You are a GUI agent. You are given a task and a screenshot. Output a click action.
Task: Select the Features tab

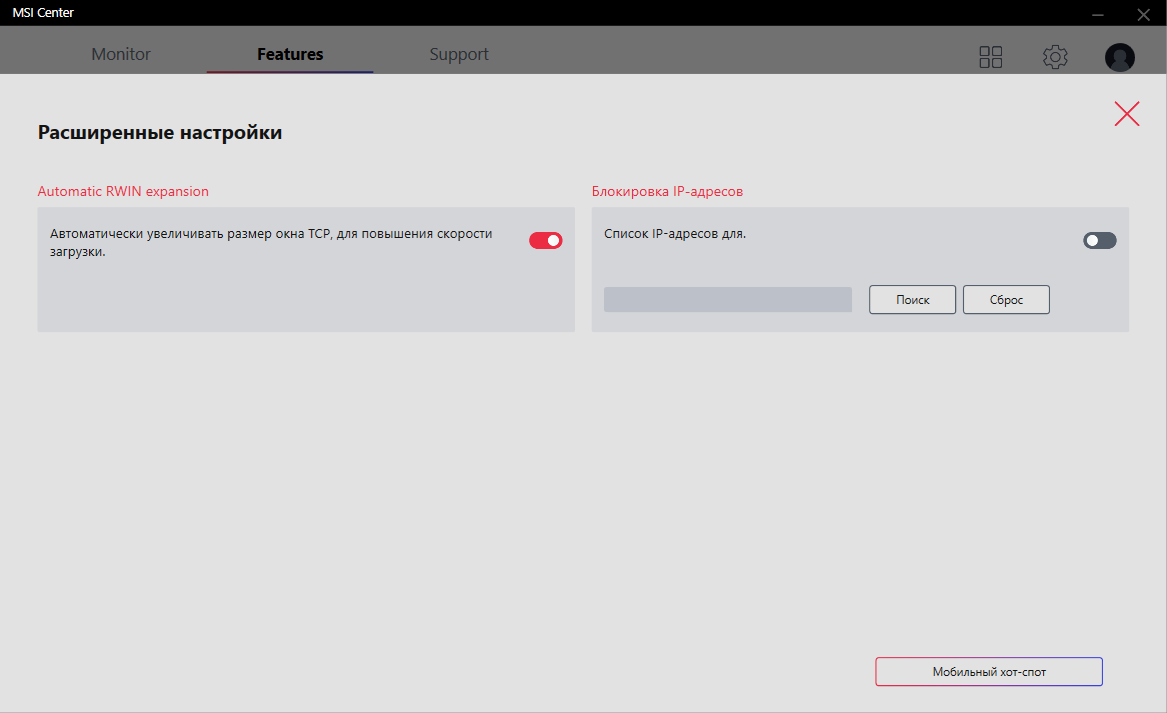(290, 54)
